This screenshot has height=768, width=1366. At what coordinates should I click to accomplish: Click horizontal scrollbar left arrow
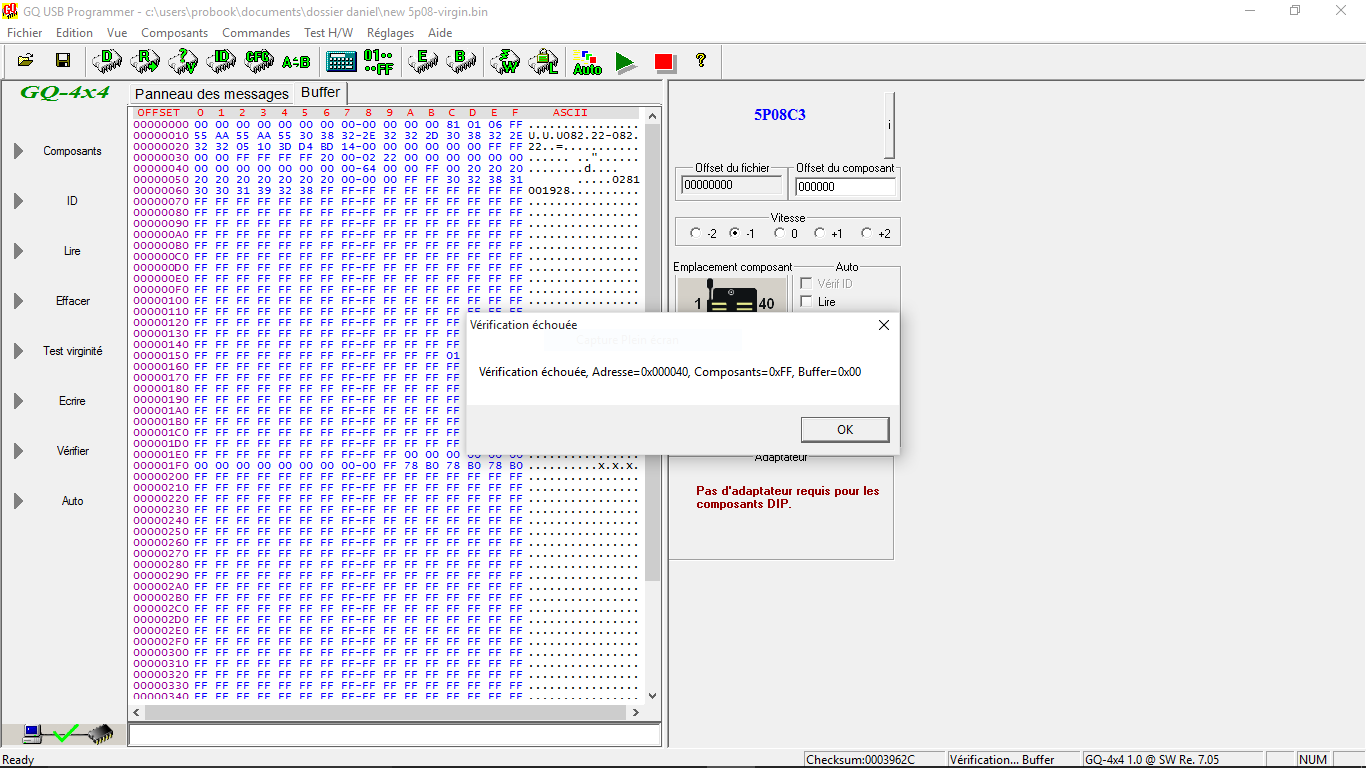[x=138, y=712]
